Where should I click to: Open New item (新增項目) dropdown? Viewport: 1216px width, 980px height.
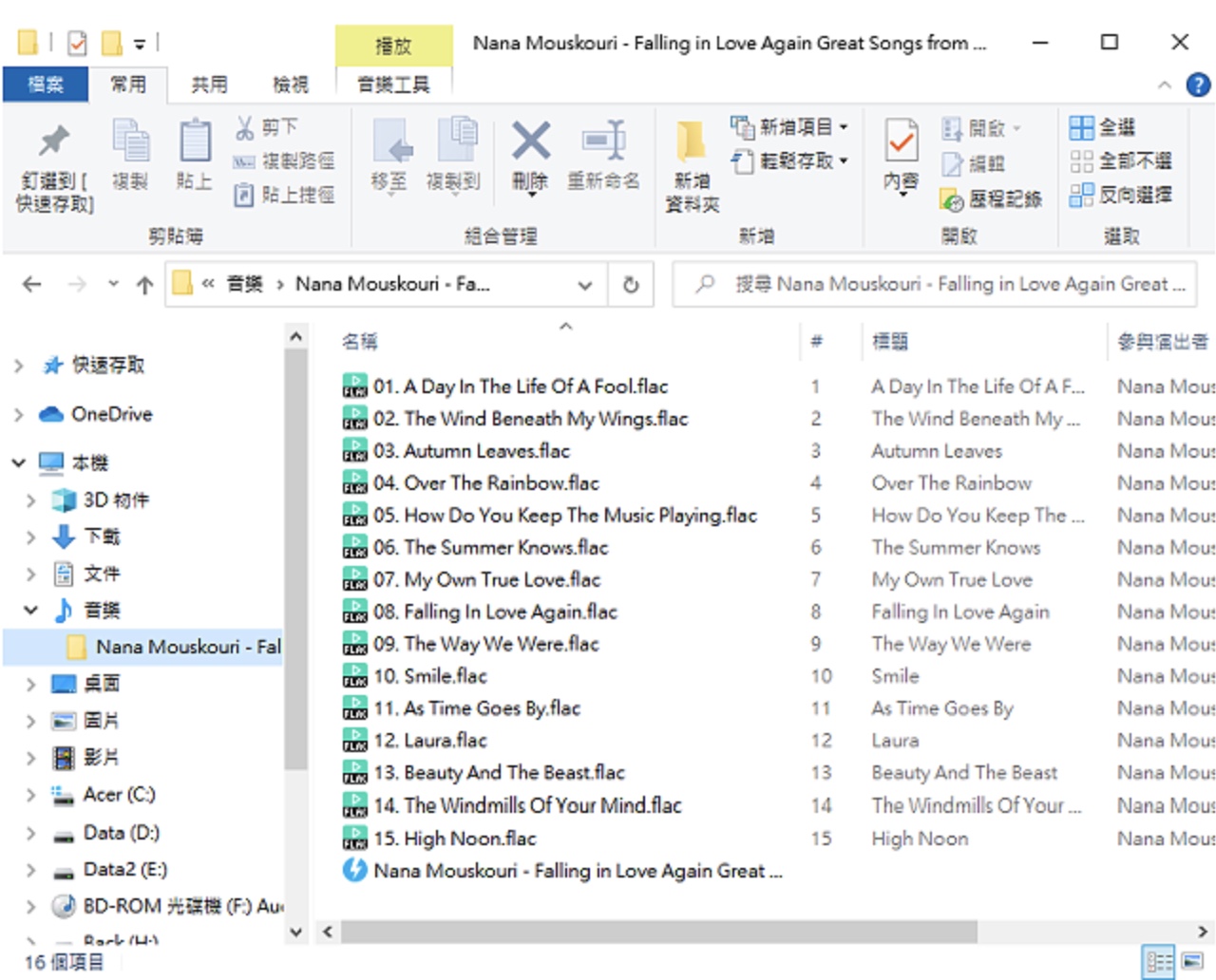tap(789, 127)
